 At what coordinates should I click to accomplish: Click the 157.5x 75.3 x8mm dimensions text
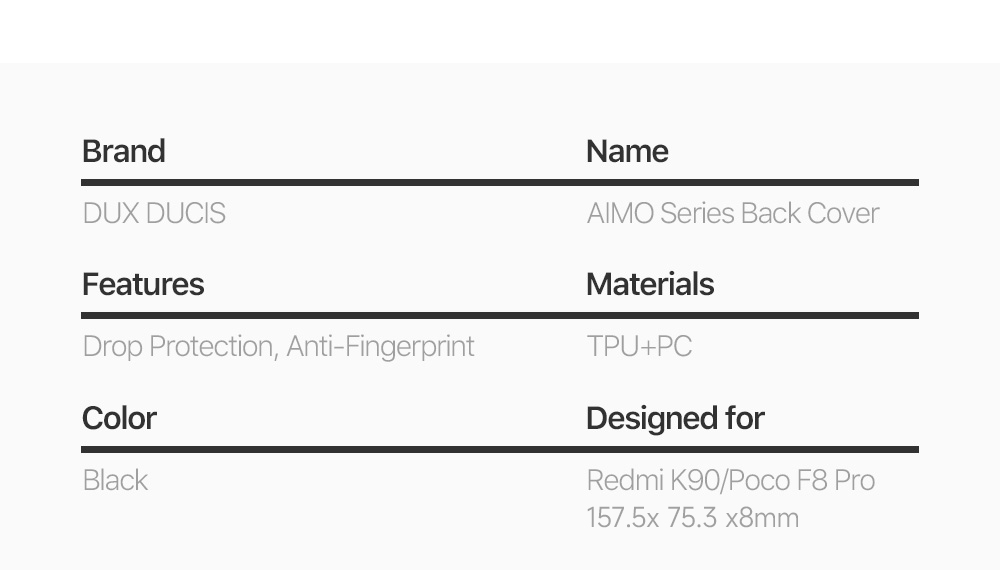(x=693, y=518)
